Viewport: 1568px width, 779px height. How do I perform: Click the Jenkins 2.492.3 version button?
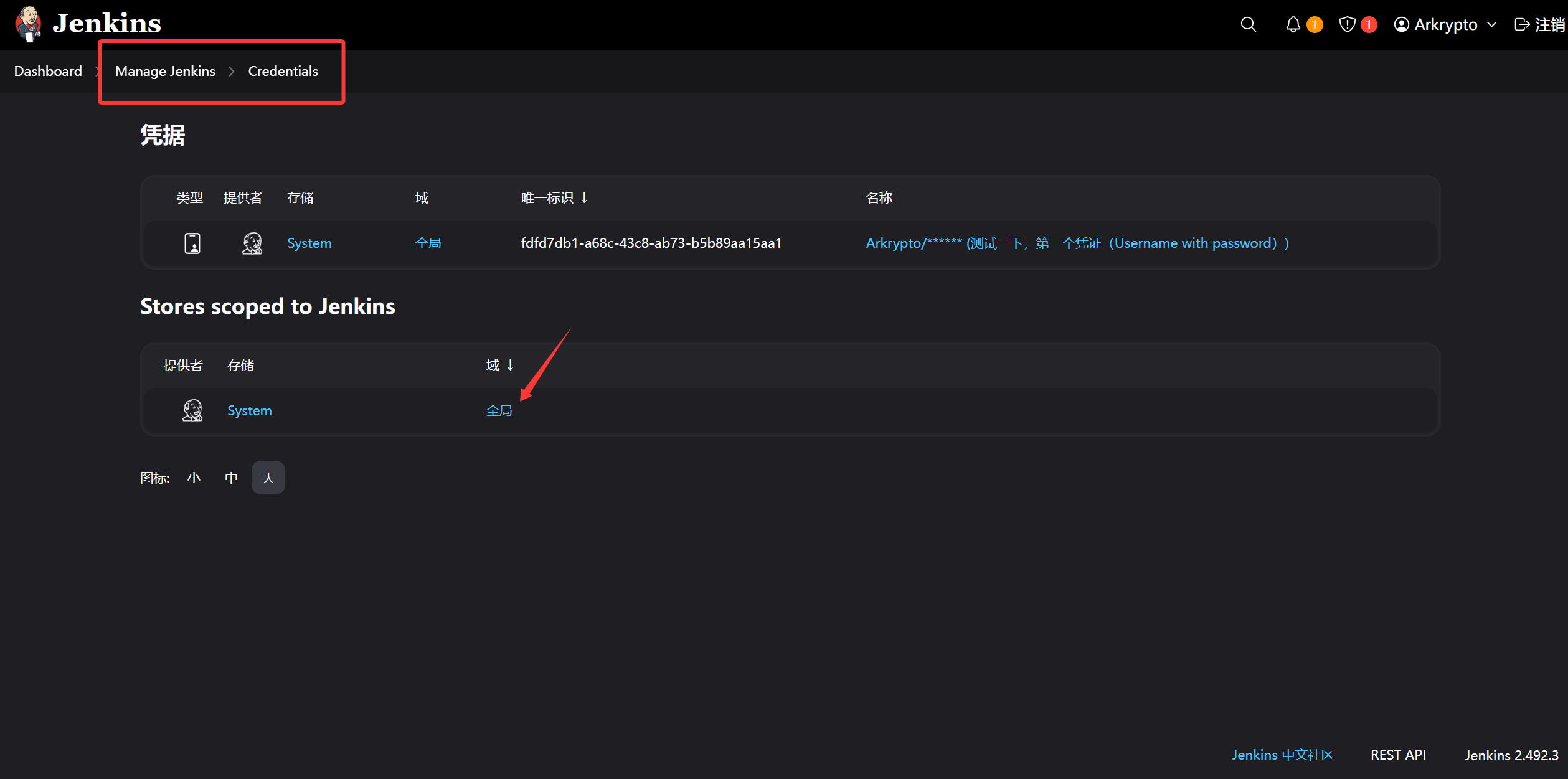[x=1511, y=755]
